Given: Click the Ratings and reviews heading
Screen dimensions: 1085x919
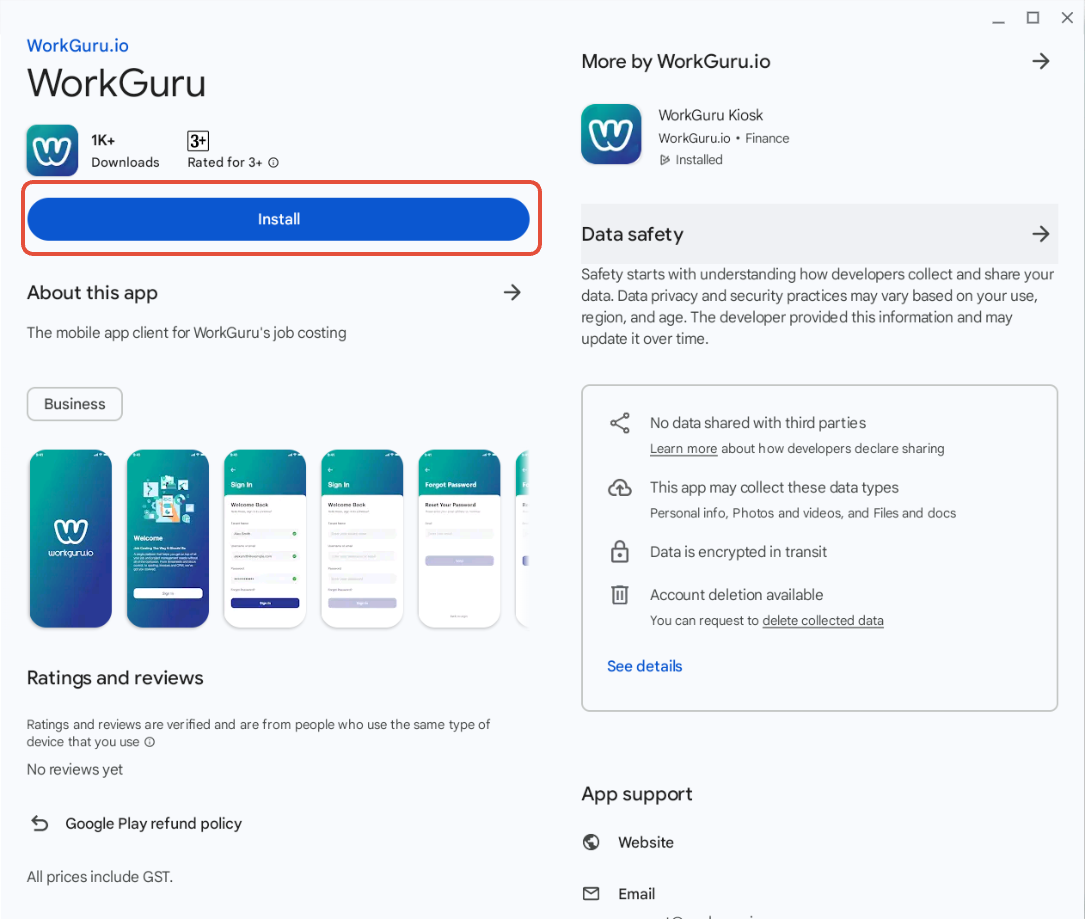Looking at the screenshot, I should pyautogui.click(x=115, y=677).
